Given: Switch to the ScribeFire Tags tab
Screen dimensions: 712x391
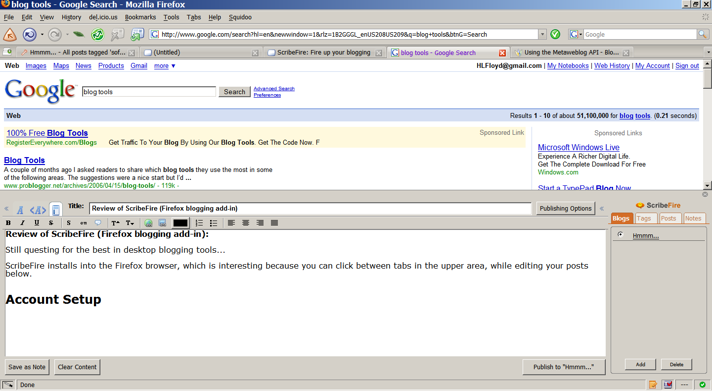Looking at the screenshot, I should pyautogui.click(x=644, y=218).
